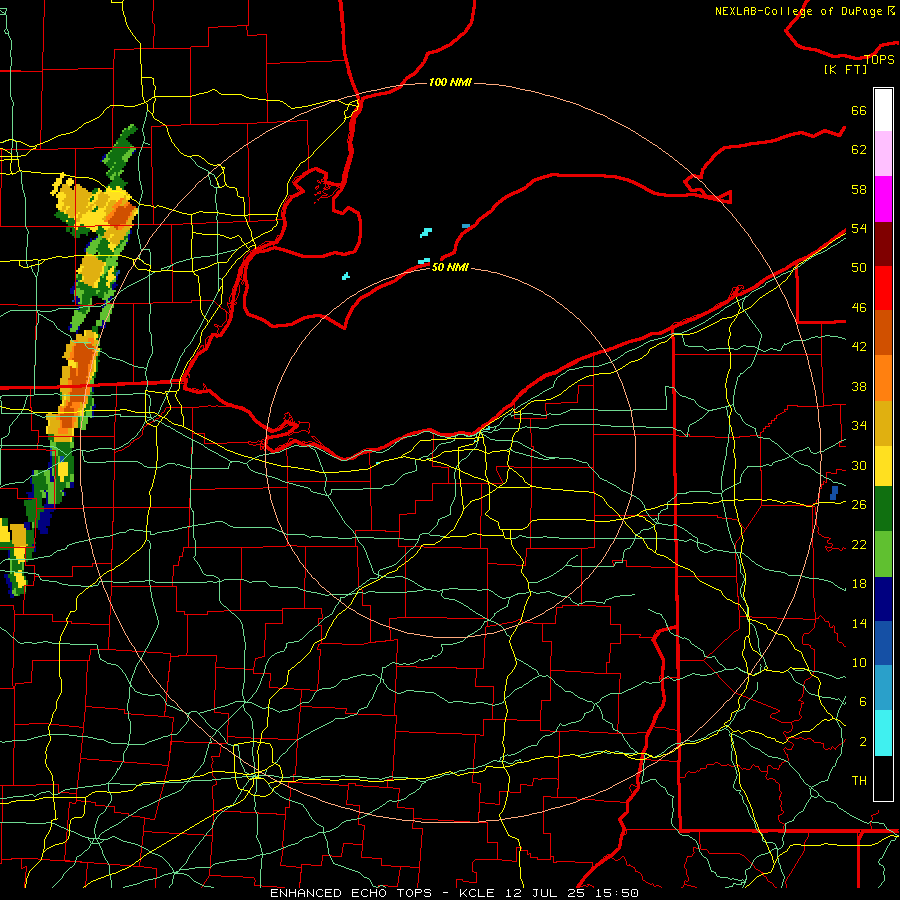This screenshot has height=900, width=900.
Task: Click the 6 value on the legend
Action: click(x=863, y=702)
